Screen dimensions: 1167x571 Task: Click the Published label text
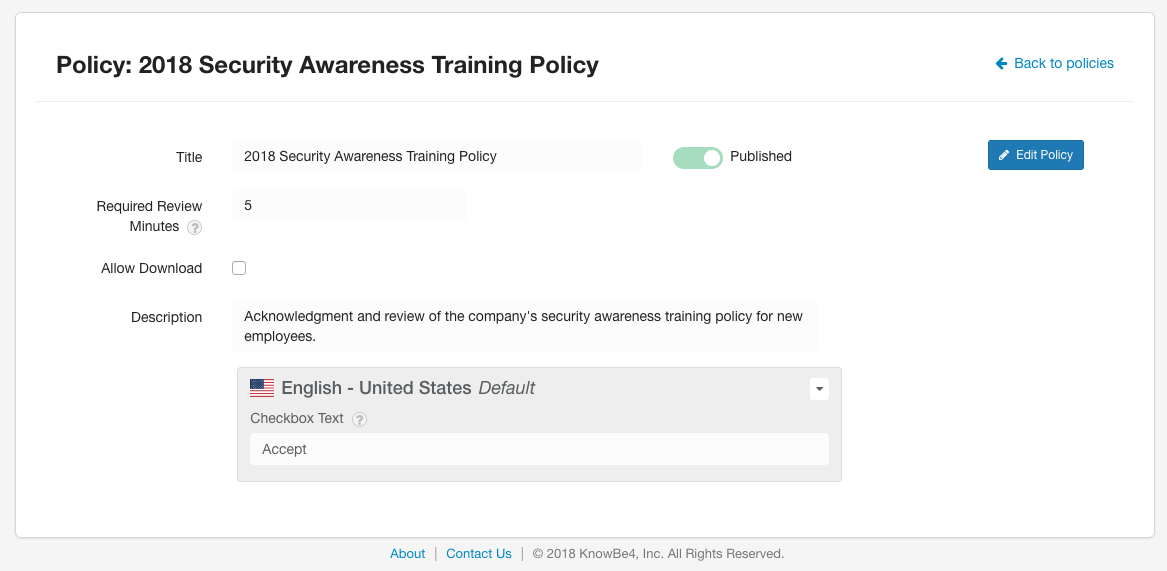(x=761, y=156)
